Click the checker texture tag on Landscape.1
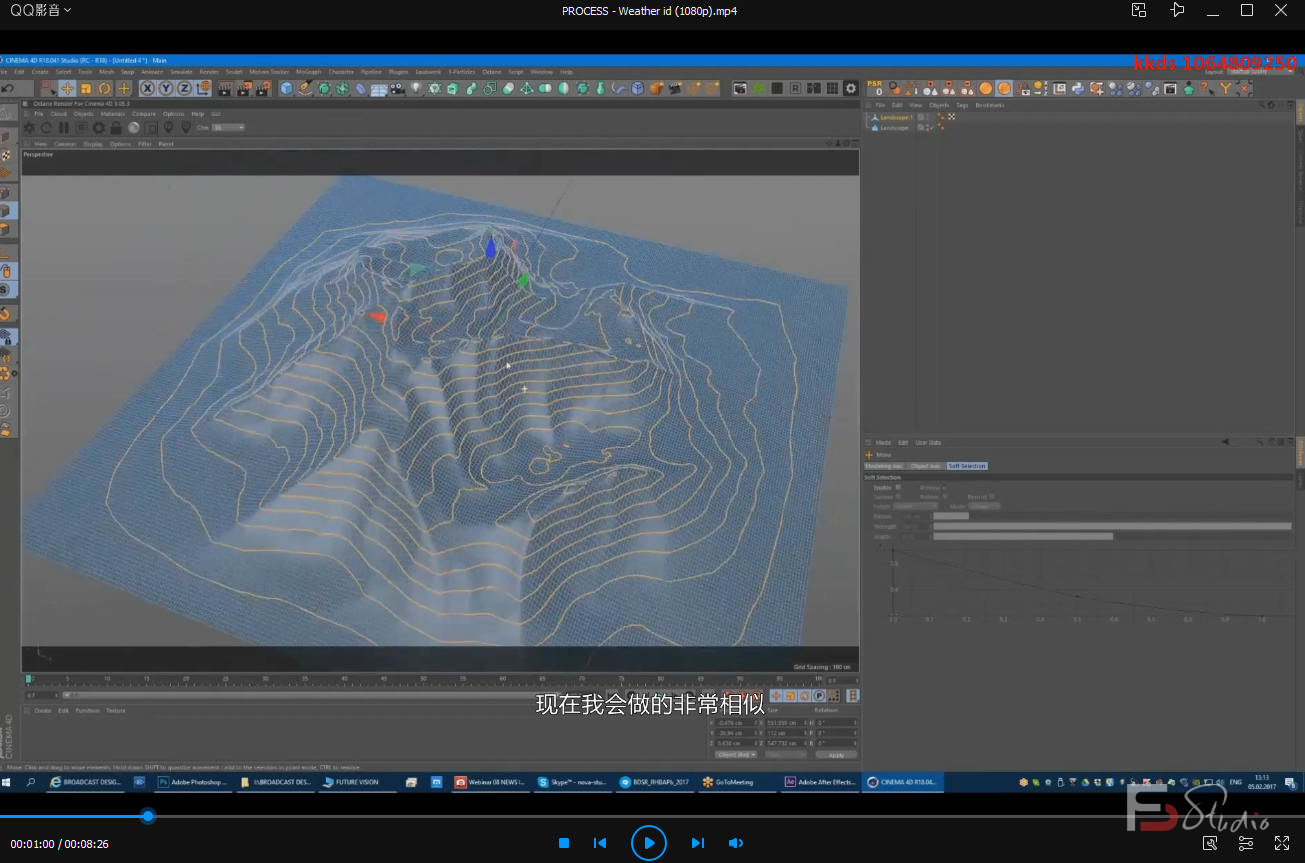The height and width of the screenshot is (863, 1305). pyautogui.click(x=951, y=117)
